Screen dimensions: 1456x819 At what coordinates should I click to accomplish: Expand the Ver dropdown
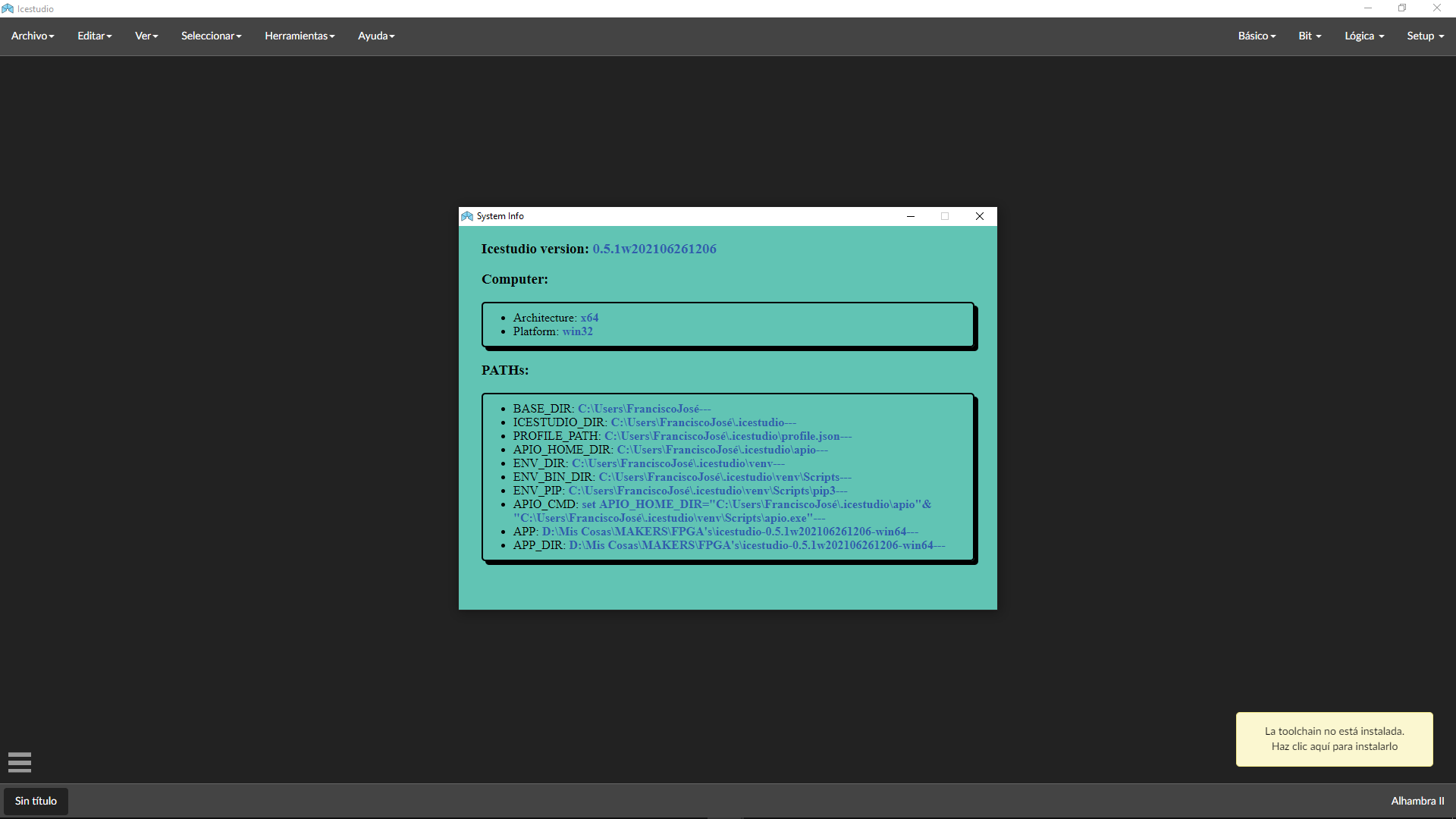pos(145,36)
